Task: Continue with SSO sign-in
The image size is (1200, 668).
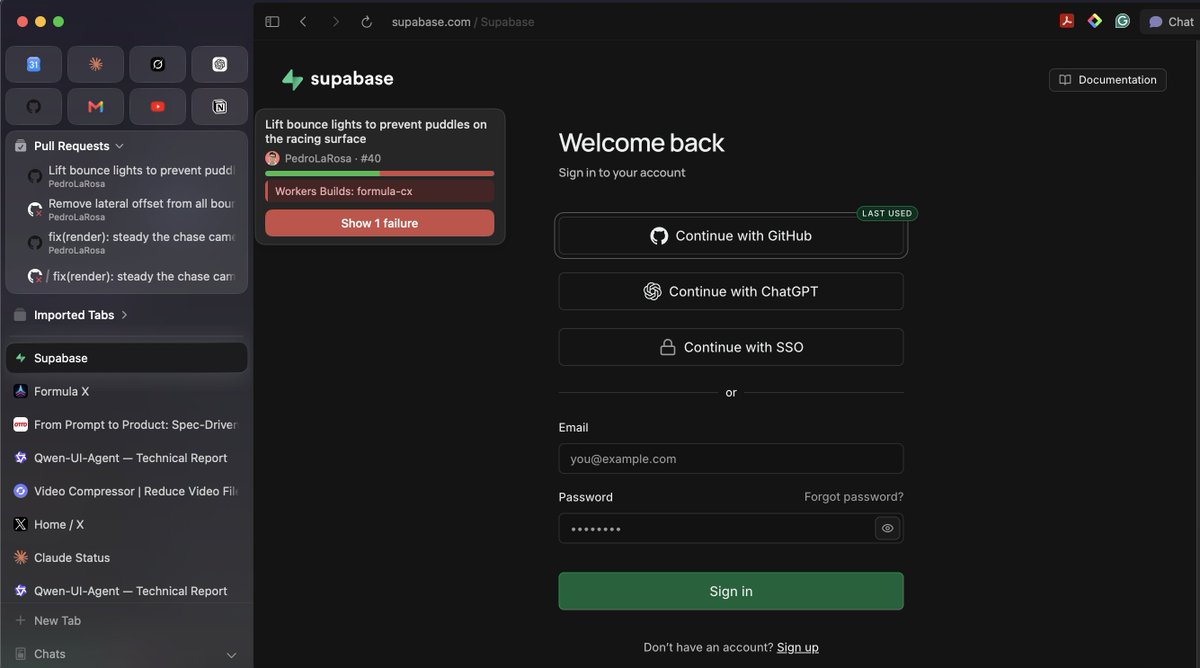Action: click(731, 347)
